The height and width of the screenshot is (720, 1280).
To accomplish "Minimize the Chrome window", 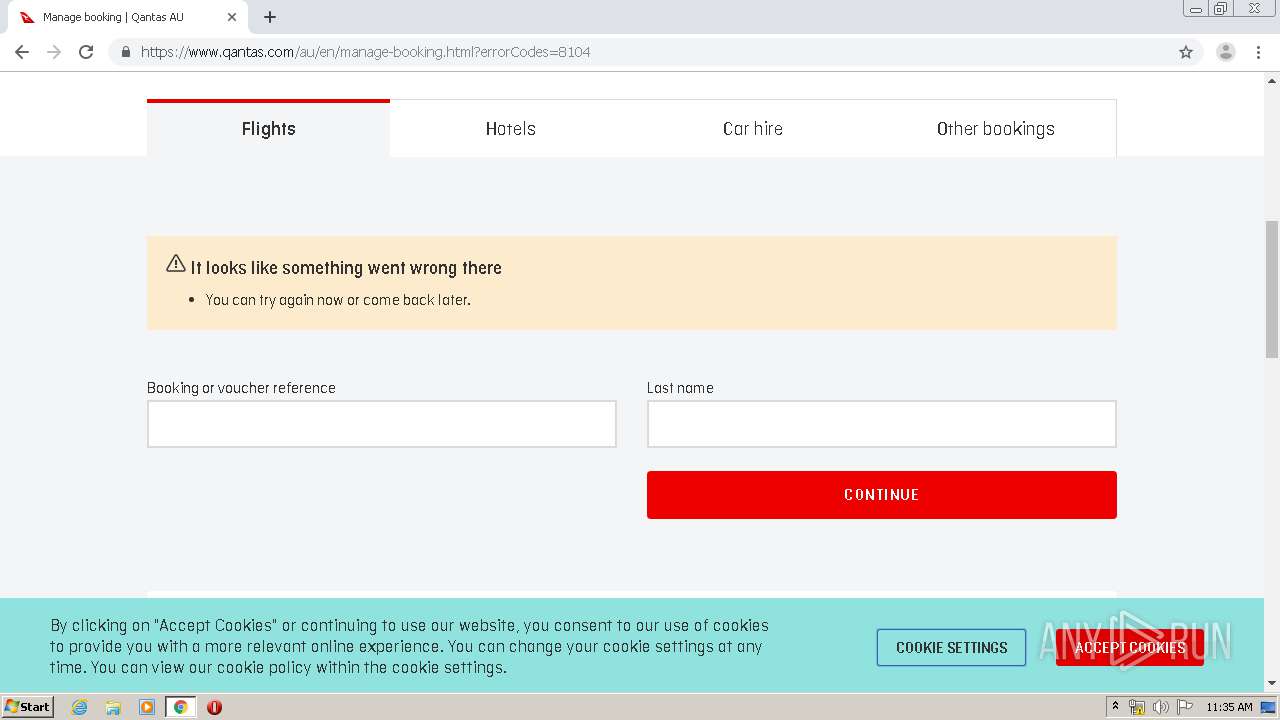I will pos(1195,9).
